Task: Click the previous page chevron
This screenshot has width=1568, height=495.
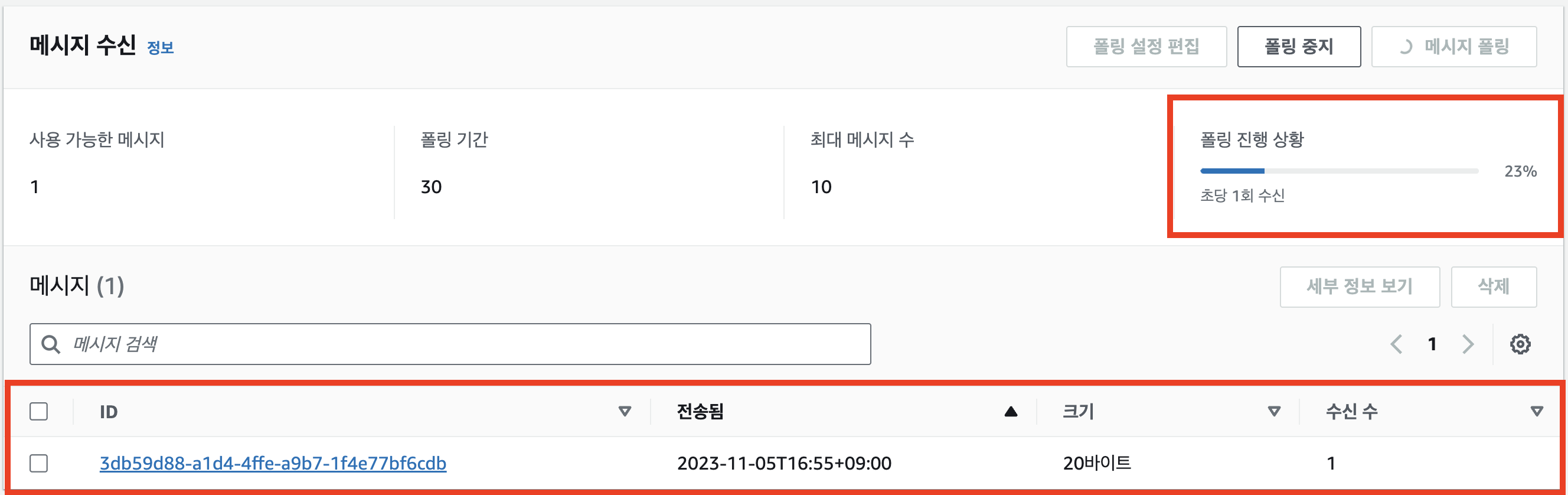Action: [1396, 344]
